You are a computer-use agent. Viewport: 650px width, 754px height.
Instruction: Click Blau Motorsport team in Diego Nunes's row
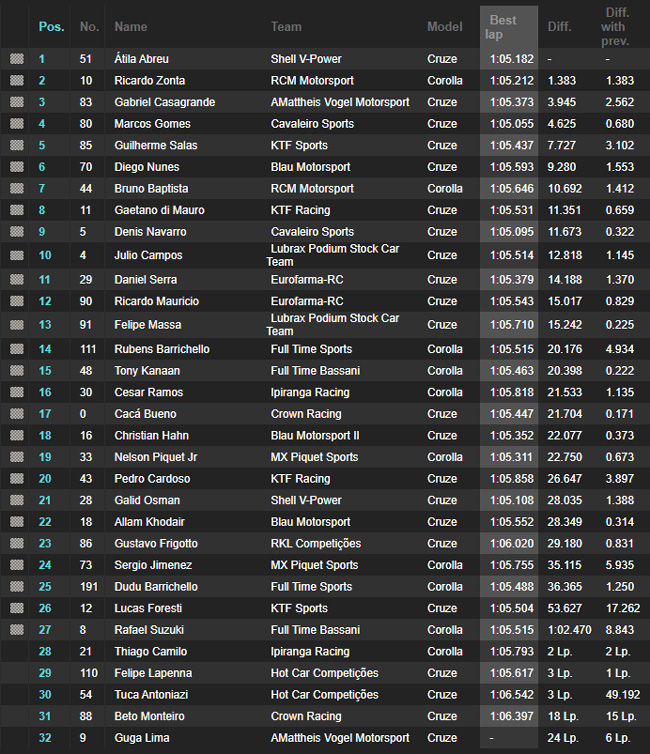(310, 167)
